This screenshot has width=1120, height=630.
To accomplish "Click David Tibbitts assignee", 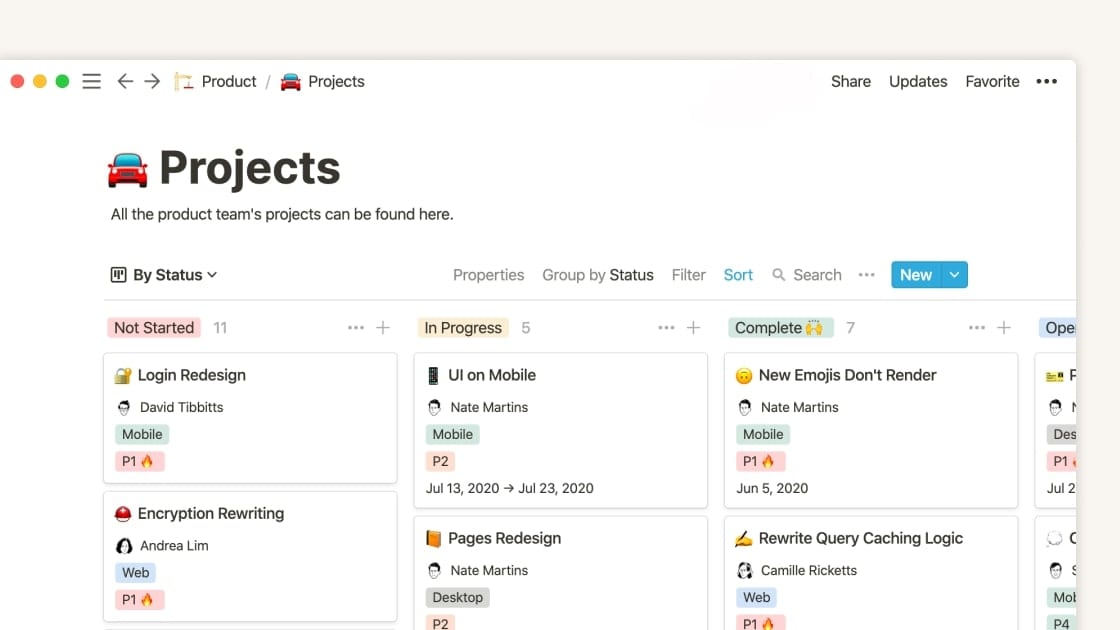I will click(181, 407).
